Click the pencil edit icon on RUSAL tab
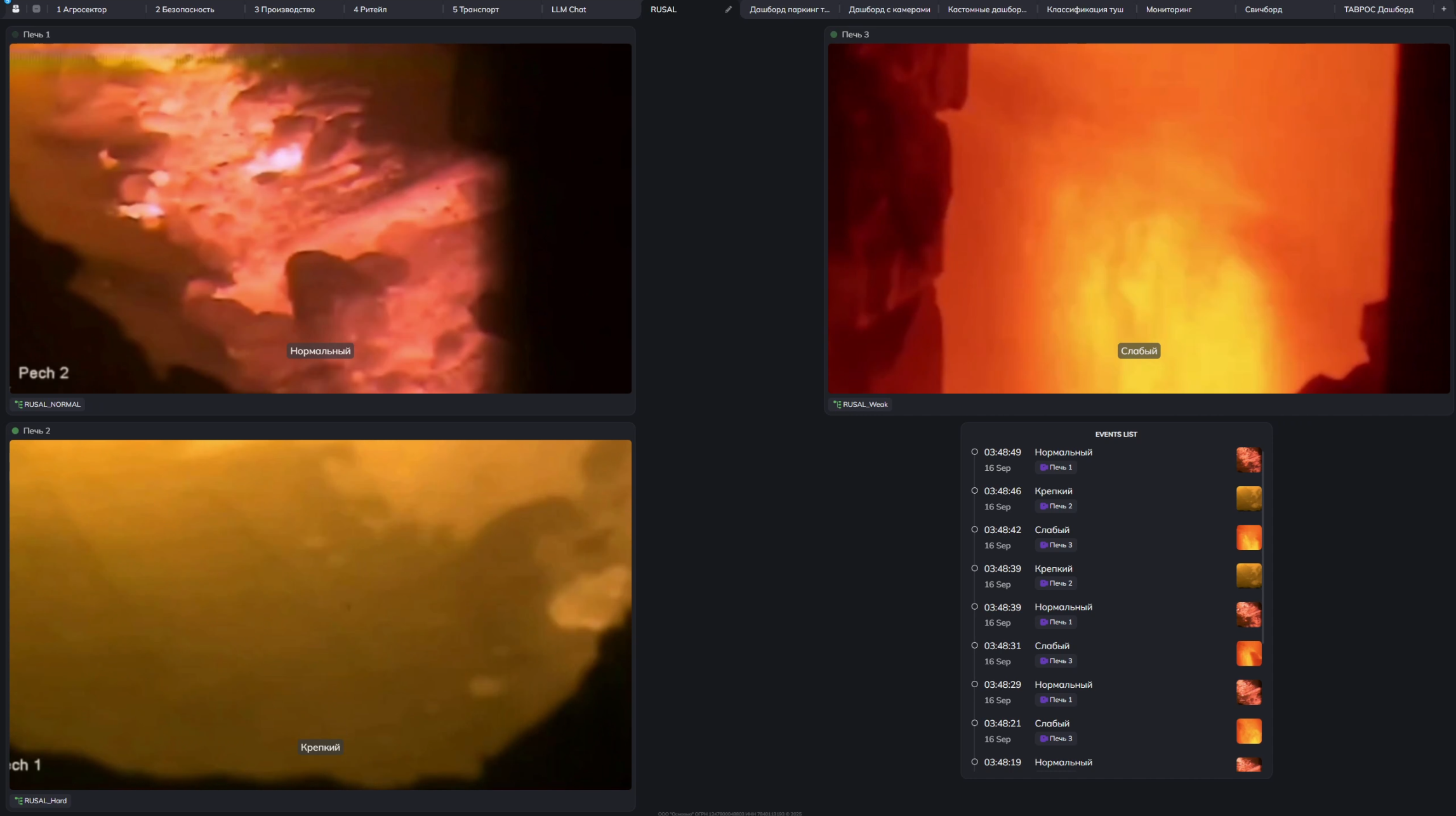 [729, 10]
